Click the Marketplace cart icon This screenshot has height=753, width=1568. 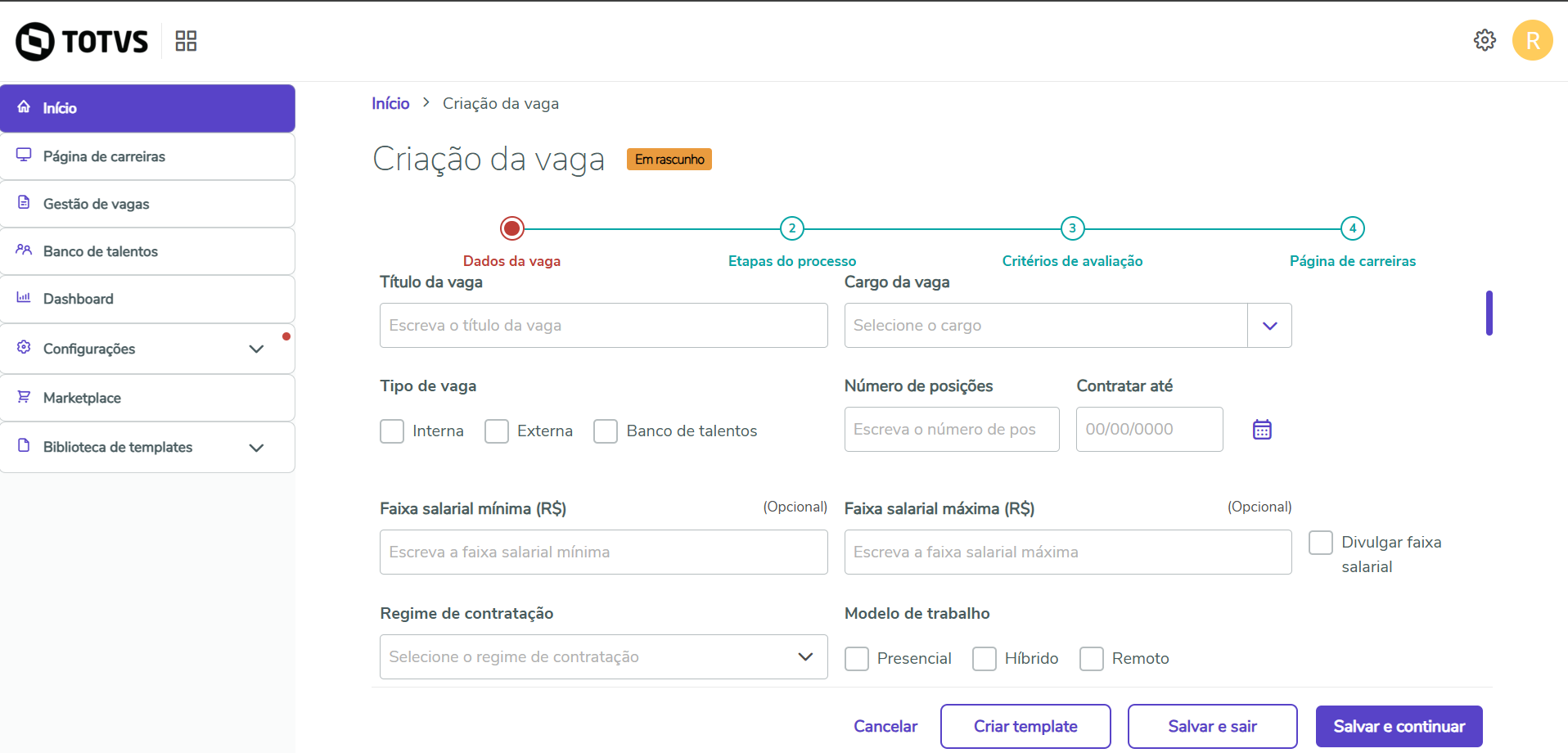[24, 397]
